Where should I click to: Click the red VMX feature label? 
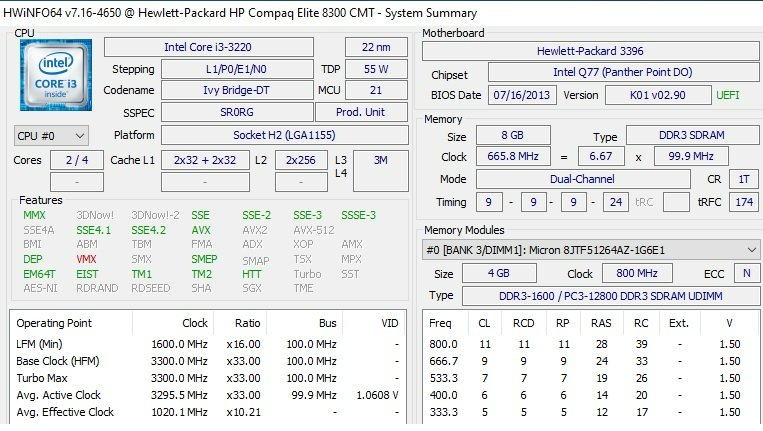tap(87, 259)
